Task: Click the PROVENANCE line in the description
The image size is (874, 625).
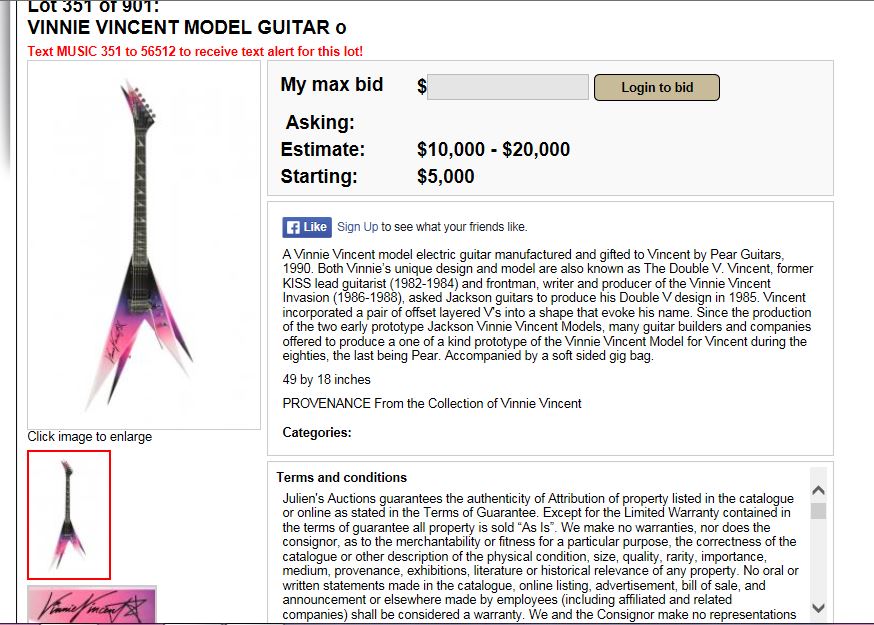Action: [x=432, y=404]
